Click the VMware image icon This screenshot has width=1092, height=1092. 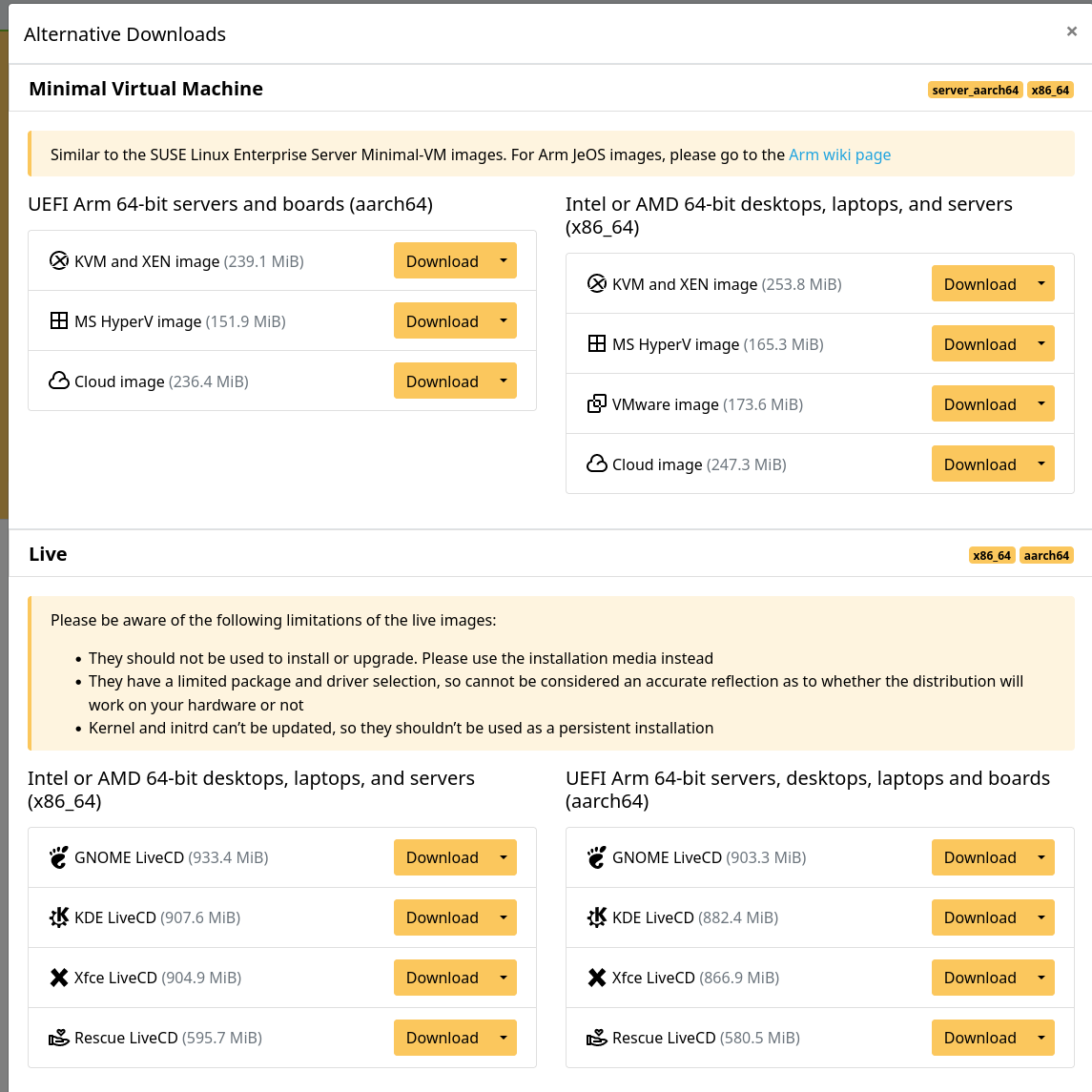coord(597,404)
